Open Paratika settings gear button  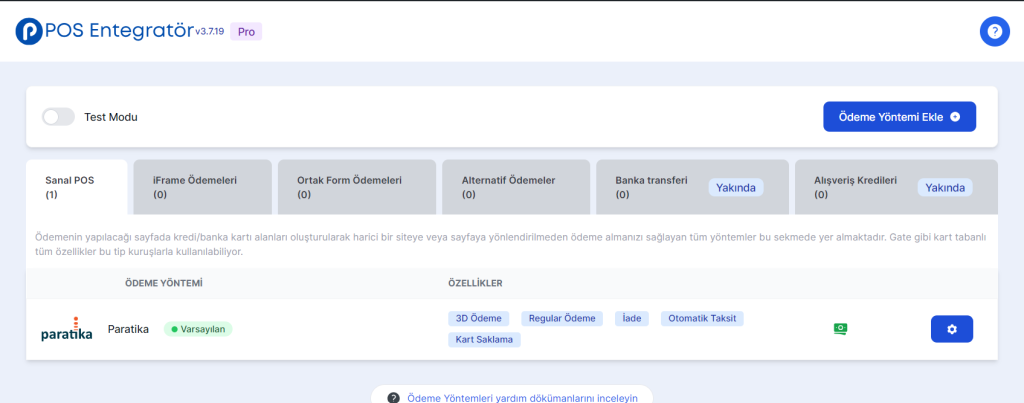951,329
